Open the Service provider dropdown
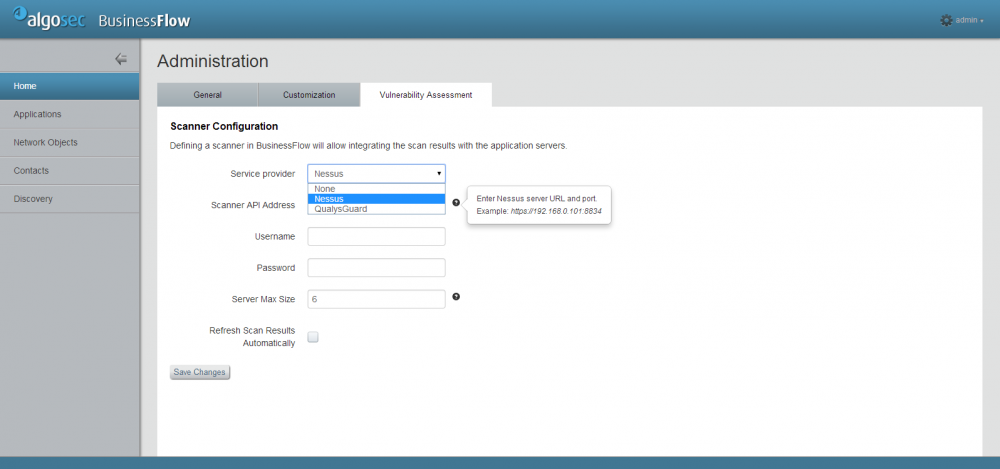 376,174
